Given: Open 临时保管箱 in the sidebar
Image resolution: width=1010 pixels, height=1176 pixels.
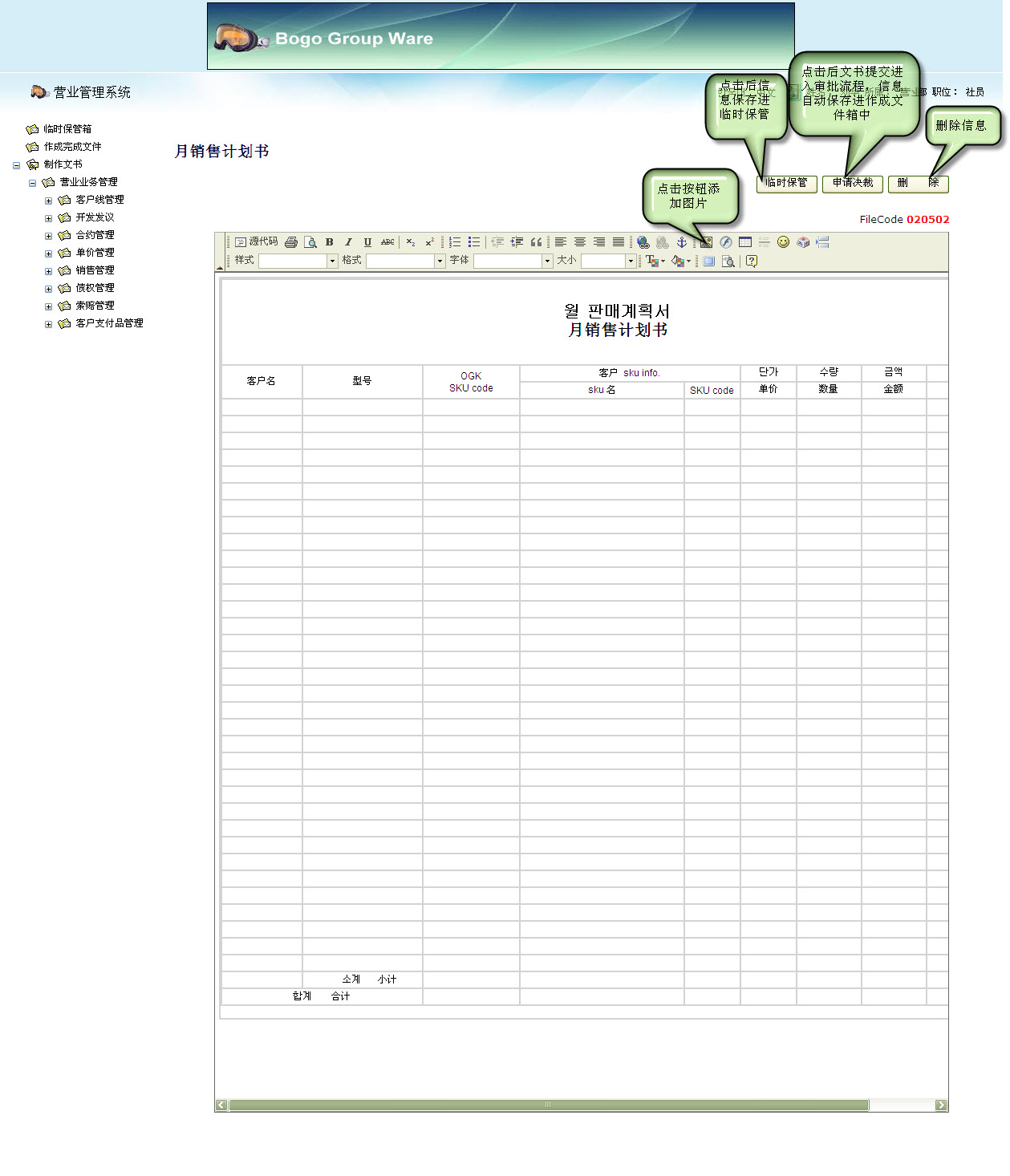Looking at the screenshot, I should (67, 129).
